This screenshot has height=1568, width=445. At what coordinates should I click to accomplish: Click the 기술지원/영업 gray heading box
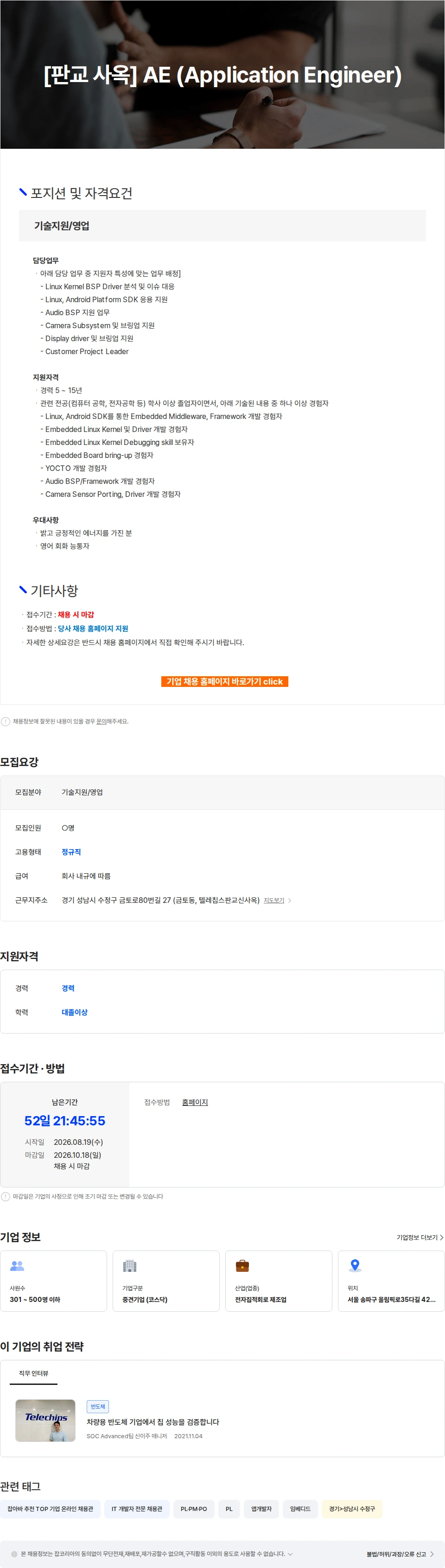coord(222,226)
